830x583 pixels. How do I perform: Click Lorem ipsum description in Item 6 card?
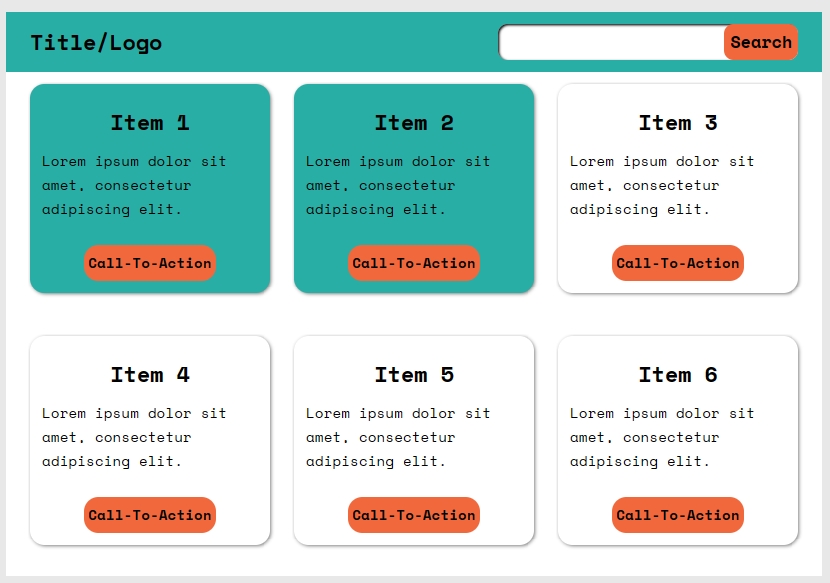[x=662, y=437]
